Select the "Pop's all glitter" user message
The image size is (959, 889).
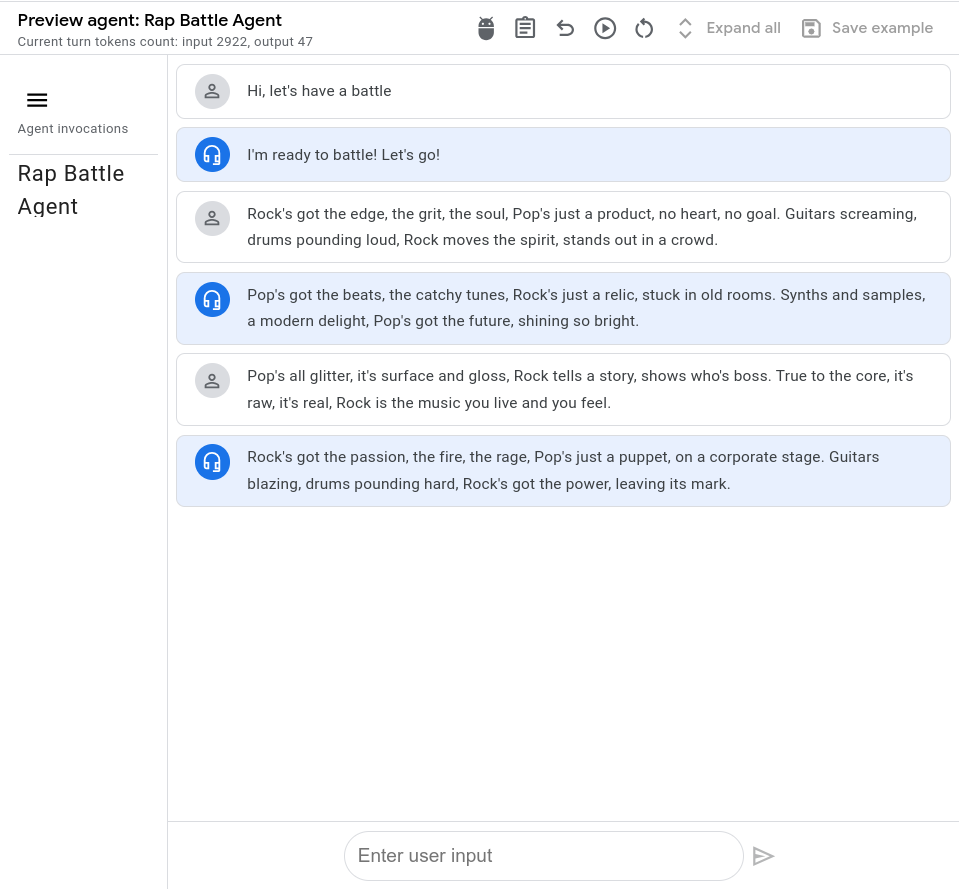[x=563, y=389]
